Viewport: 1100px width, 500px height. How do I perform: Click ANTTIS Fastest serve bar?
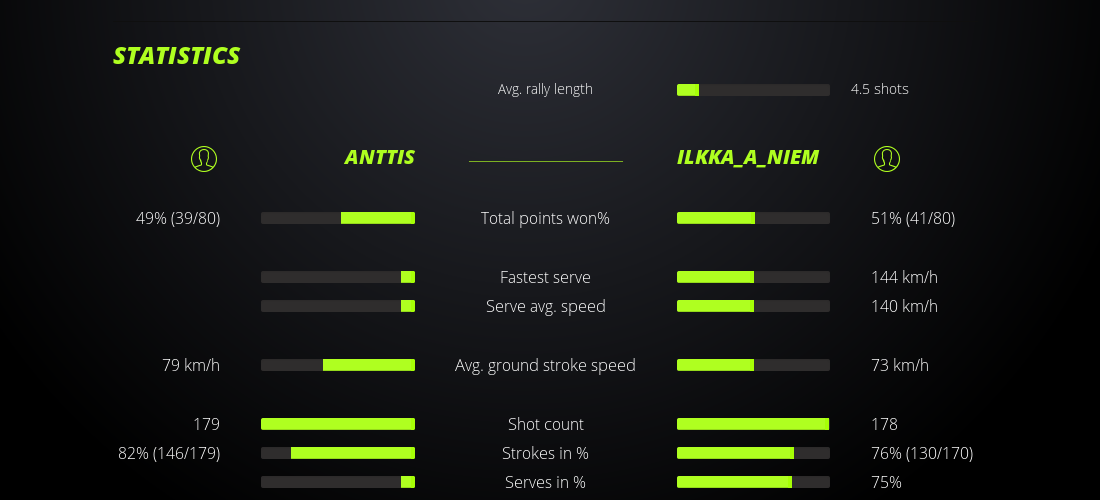point(338,277)
